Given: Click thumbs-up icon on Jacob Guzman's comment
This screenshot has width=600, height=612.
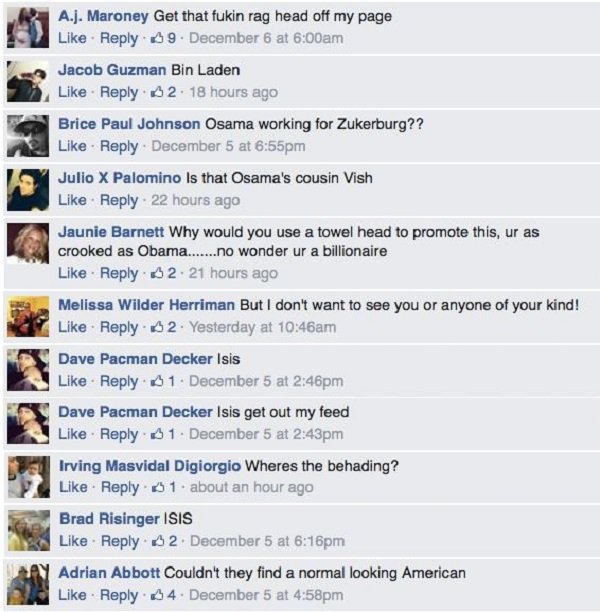Looking at the screenshot, I should coord(157,92).
